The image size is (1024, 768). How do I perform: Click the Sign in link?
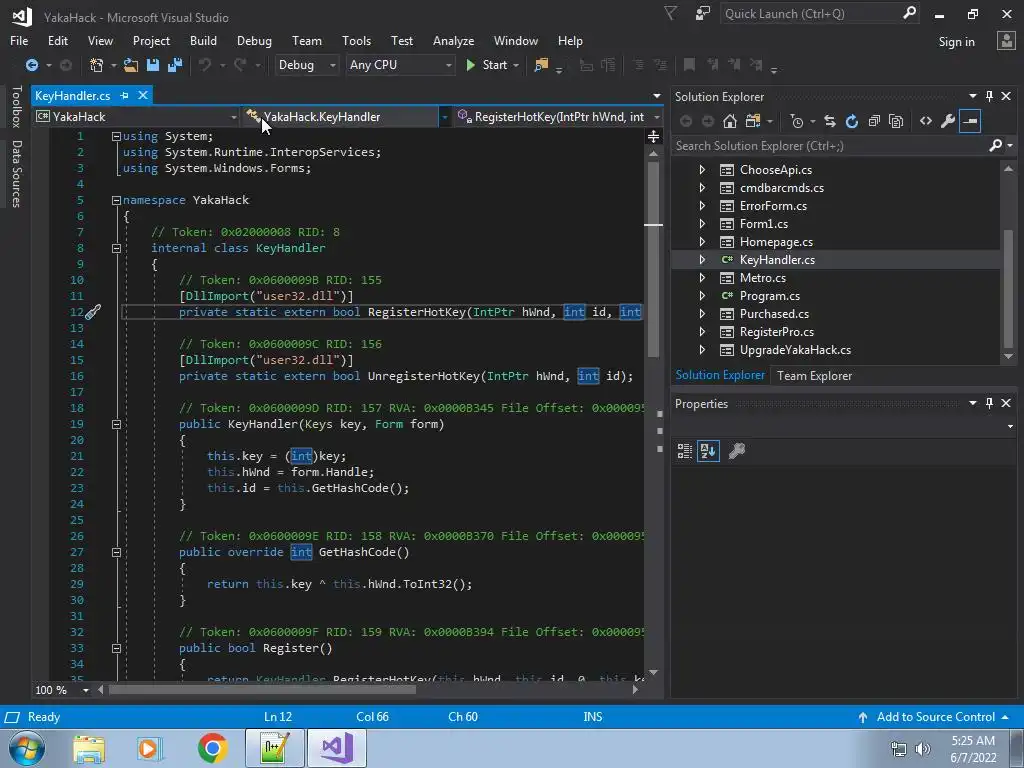956,42
